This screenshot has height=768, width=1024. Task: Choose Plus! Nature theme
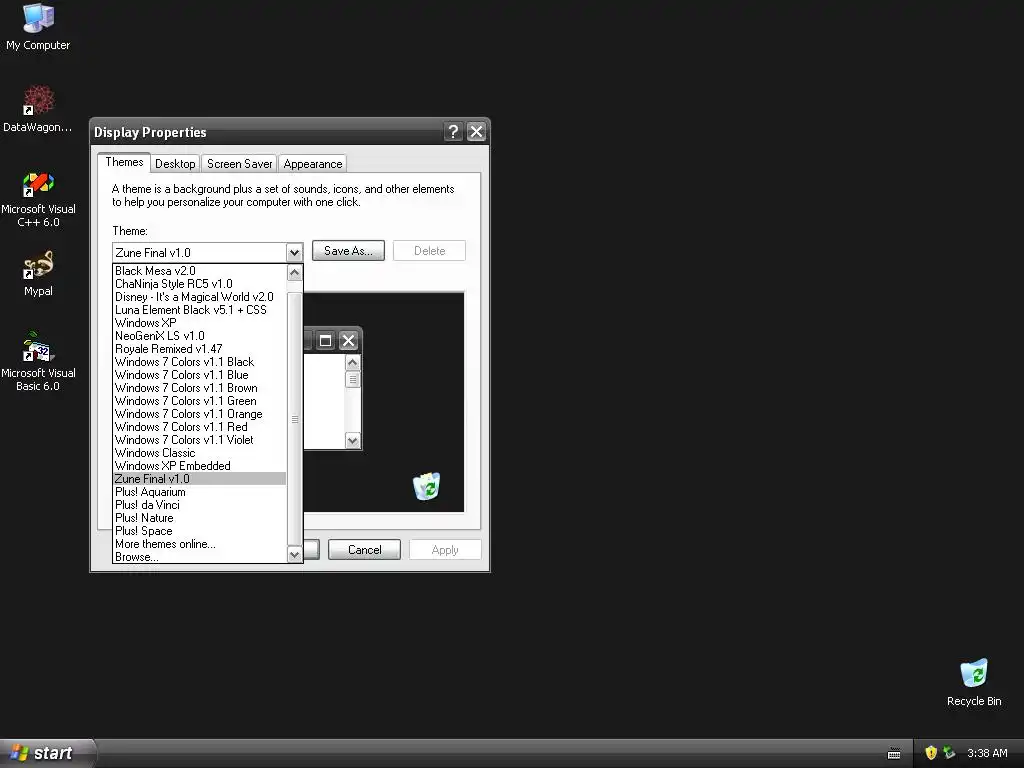coord(200,518)
